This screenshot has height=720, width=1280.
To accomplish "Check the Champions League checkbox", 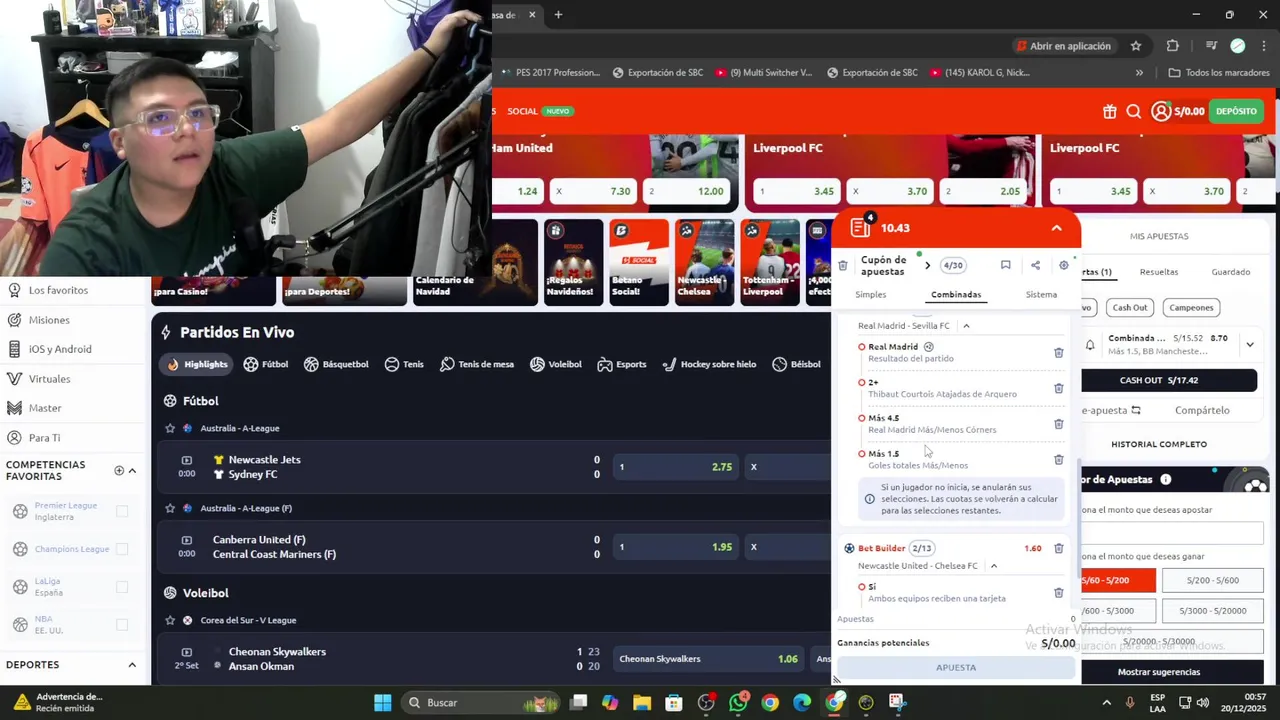I will click(122, 549).
